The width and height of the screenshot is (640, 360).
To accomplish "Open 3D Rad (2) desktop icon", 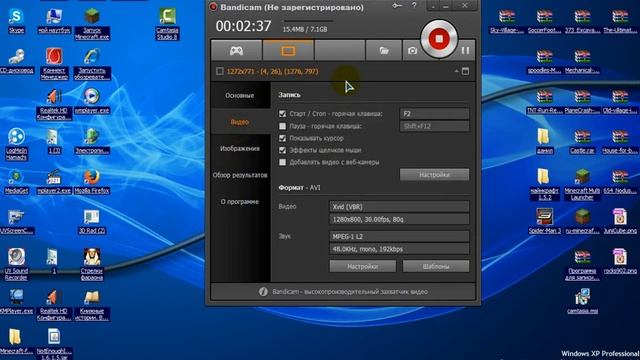I will [x=92, y=222].
